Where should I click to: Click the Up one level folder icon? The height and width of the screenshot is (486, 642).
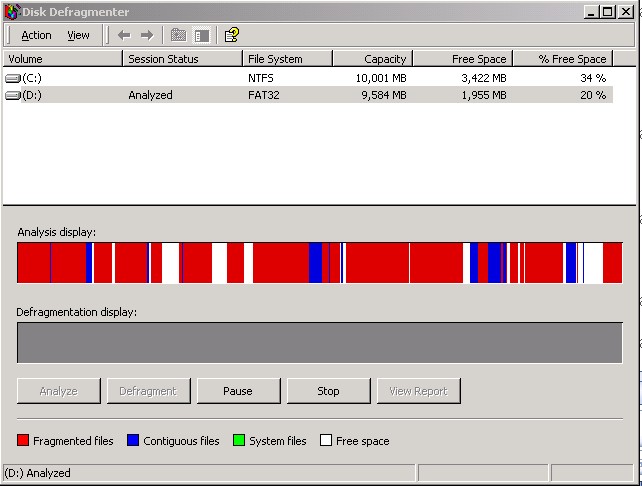(179, 35)
